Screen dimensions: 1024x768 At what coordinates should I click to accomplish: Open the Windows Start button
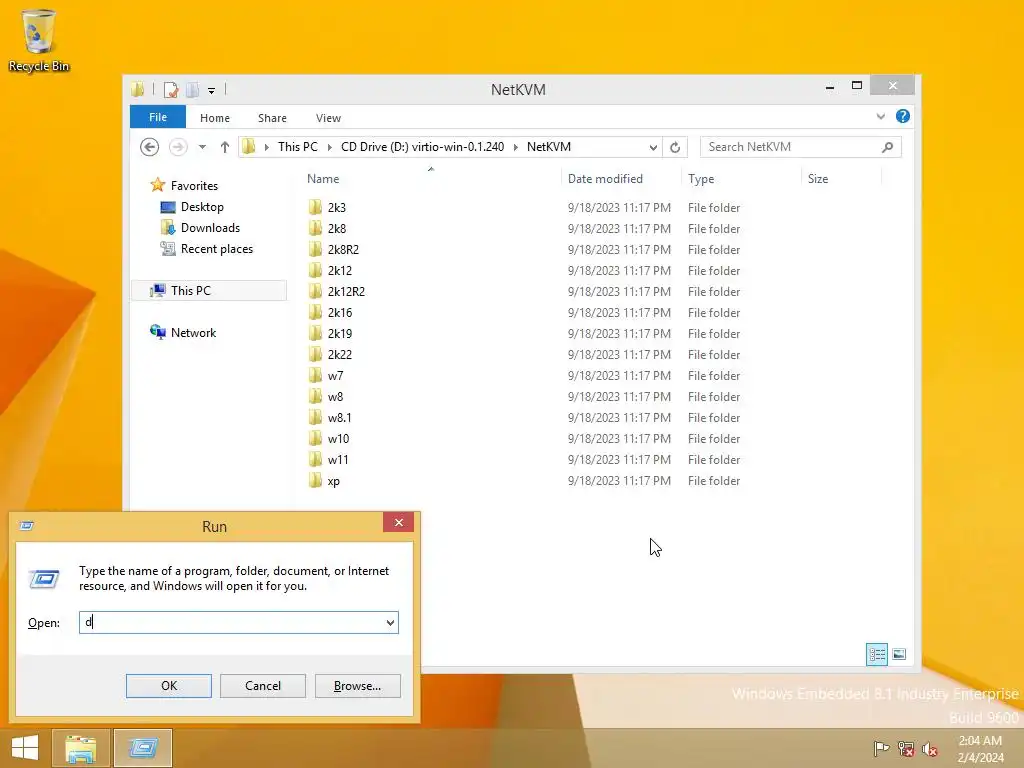click(x=25, y=748)
